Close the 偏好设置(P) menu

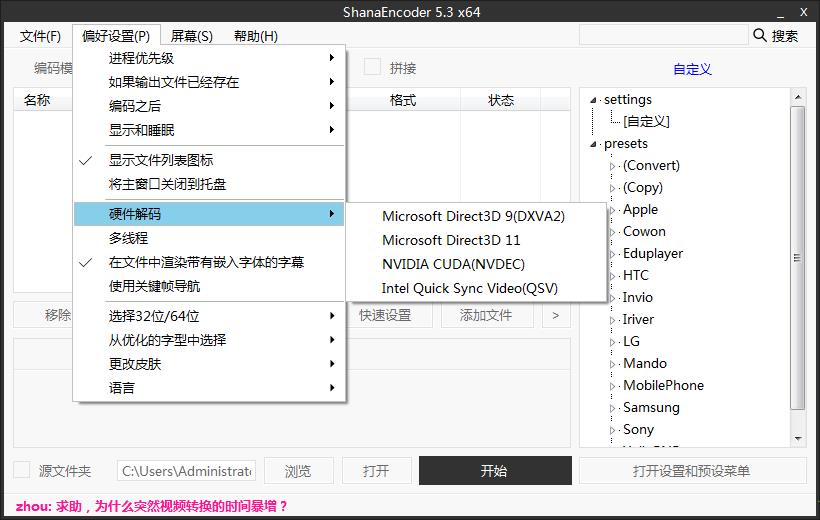(116, 36)
